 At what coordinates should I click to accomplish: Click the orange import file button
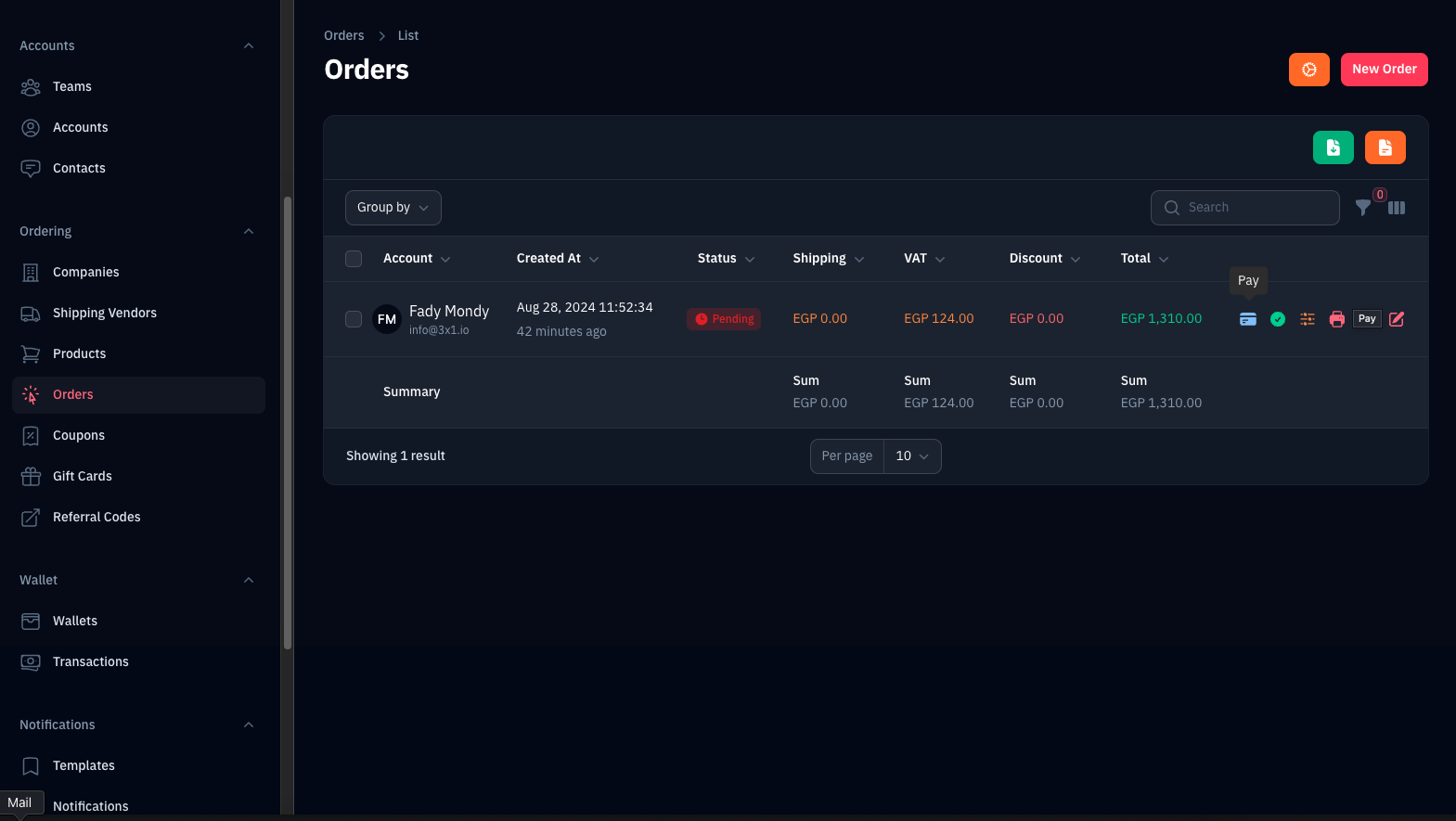coord(1385,148)
